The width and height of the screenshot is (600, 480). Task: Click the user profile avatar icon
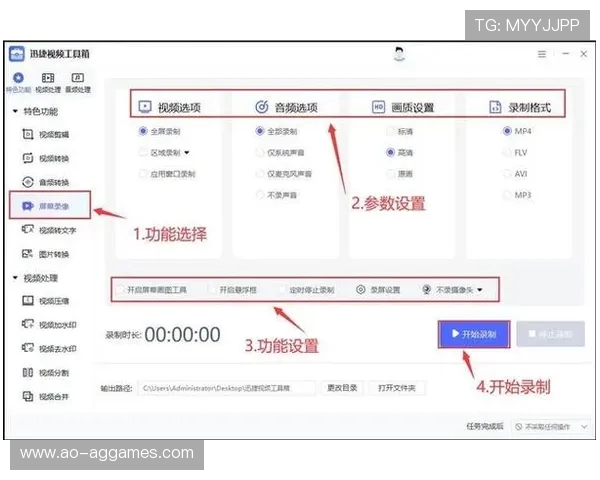[399, 54]
